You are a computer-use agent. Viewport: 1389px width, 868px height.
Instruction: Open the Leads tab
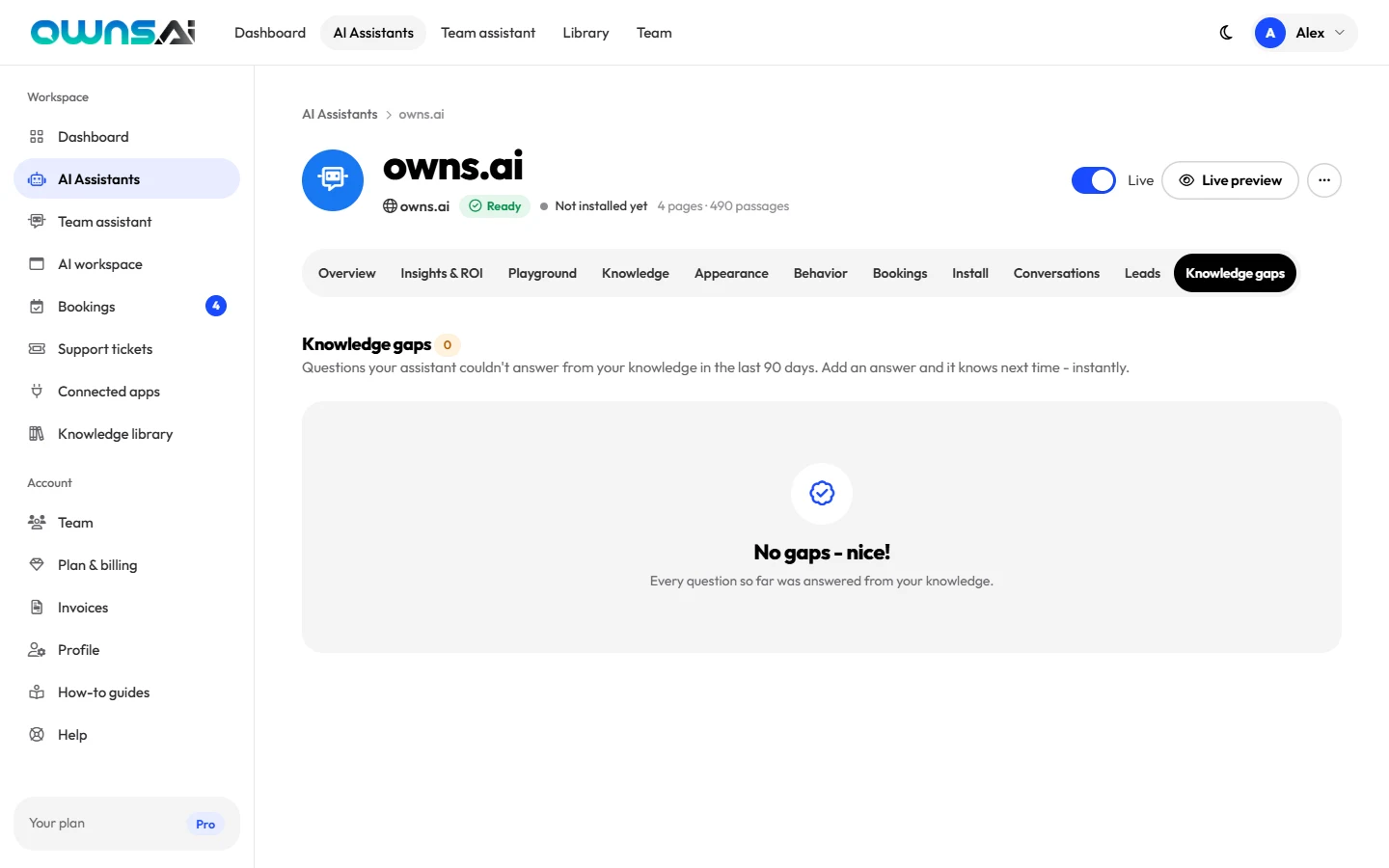coord(1142,274)
